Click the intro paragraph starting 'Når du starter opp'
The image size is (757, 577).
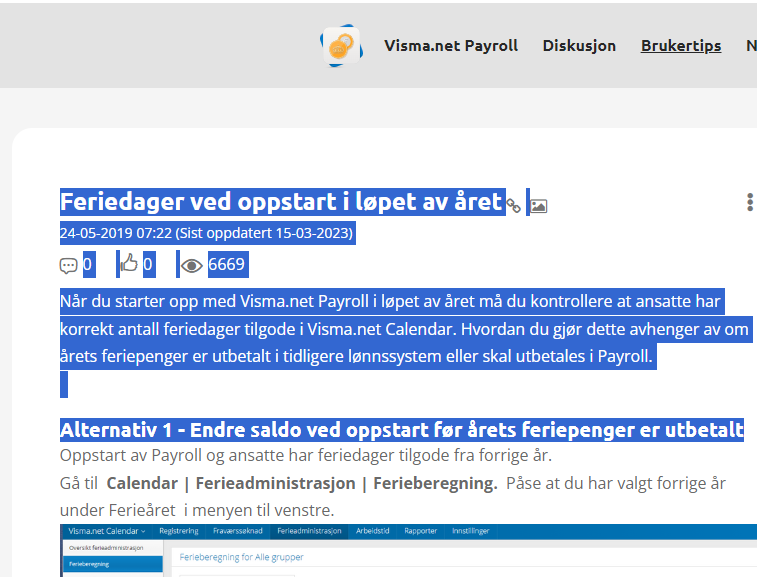coord(405,329)
